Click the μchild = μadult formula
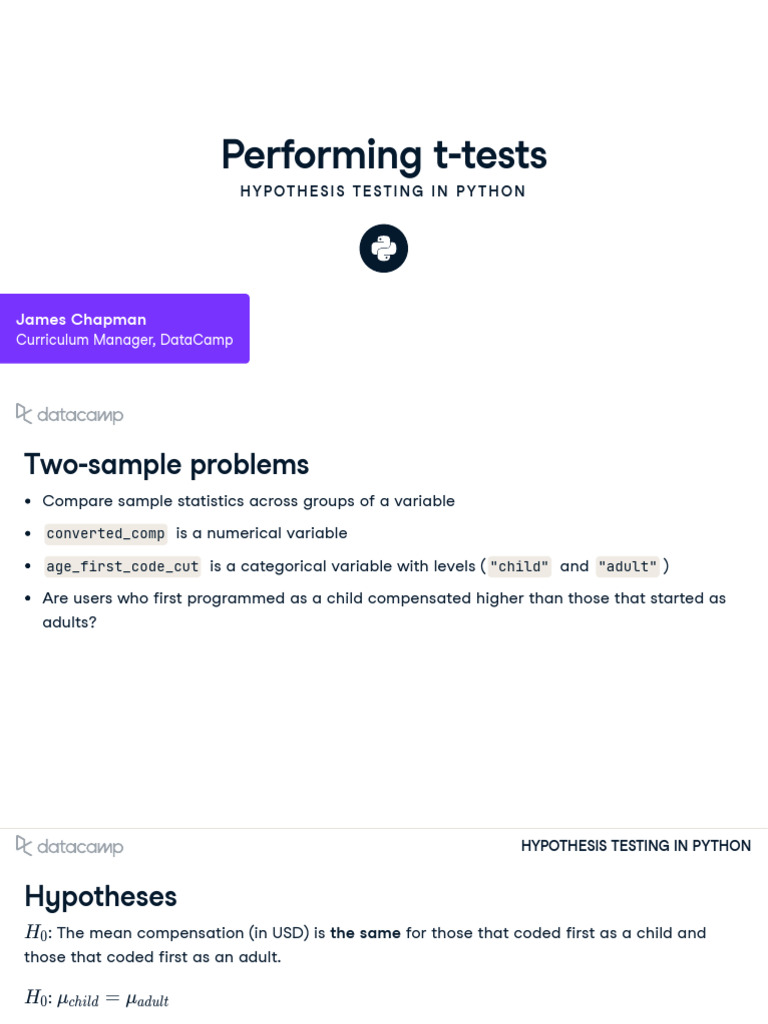The image size is (768, 1024). (x=119, y=998)
